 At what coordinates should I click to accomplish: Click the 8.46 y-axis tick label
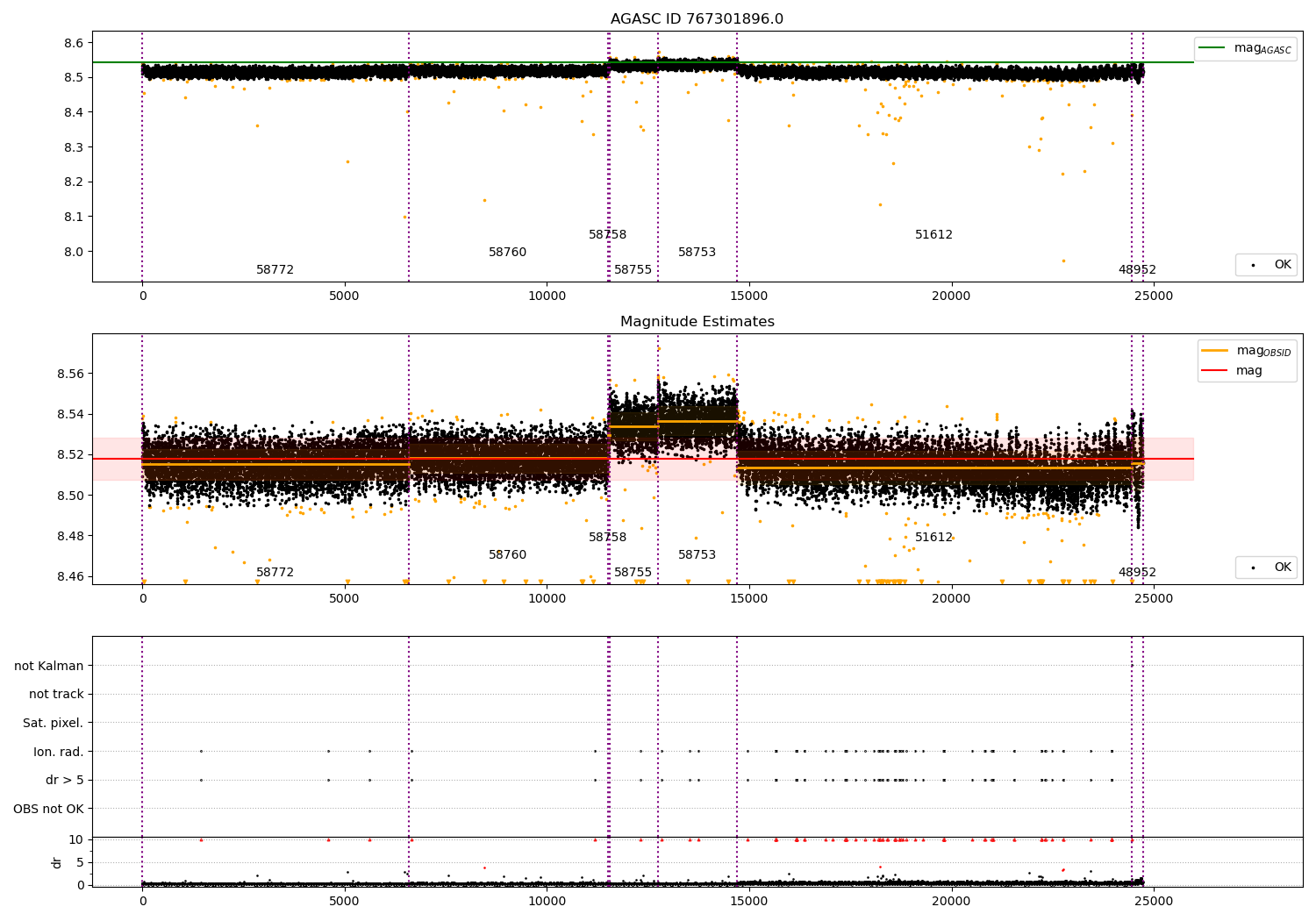pyautogui.click(x=71, y=576)
